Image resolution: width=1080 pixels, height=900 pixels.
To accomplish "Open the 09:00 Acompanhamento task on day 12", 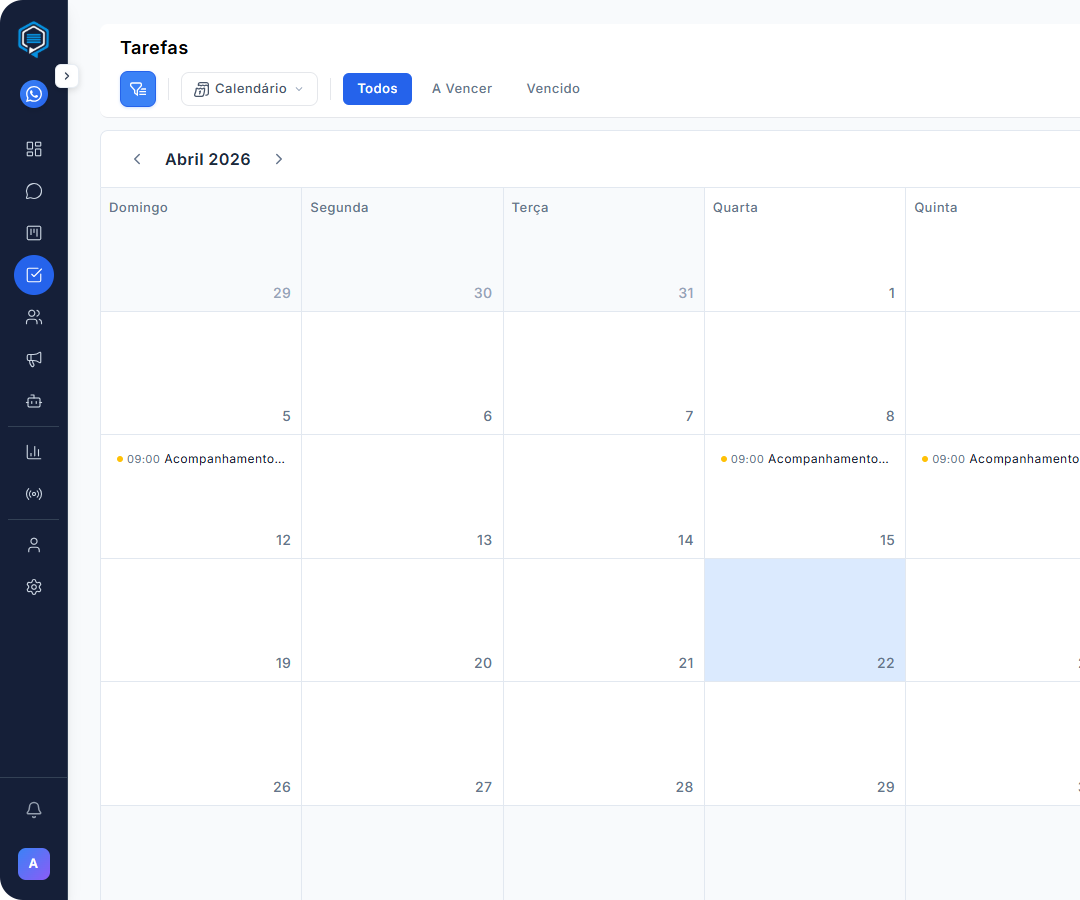I will 201,459.
